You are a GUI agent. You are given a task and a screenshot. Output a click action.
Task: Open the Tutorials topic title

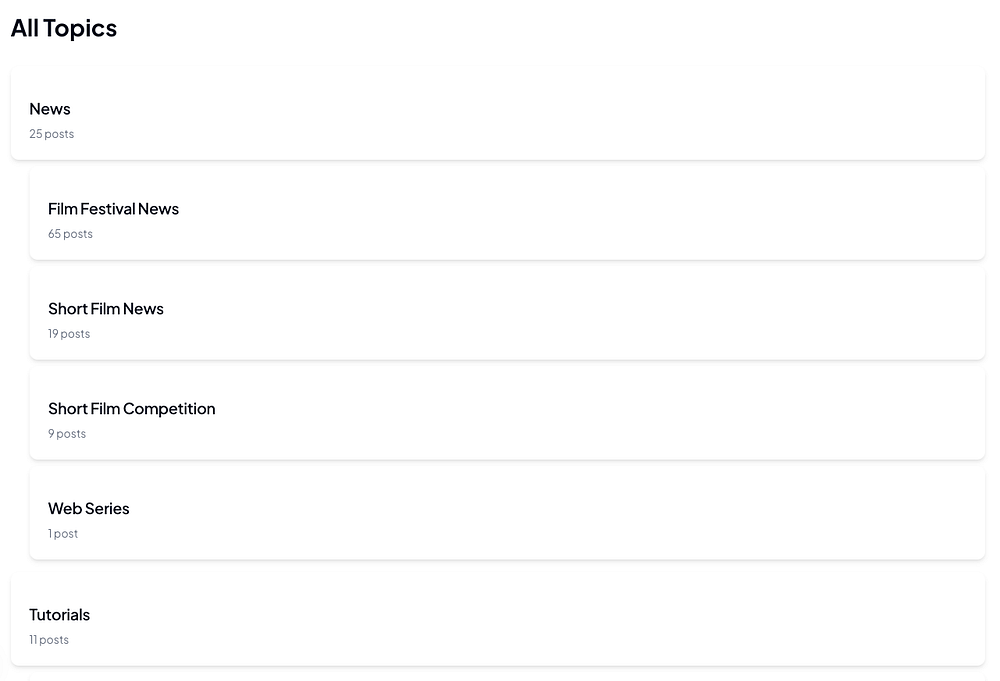click(x=59, y=615)
